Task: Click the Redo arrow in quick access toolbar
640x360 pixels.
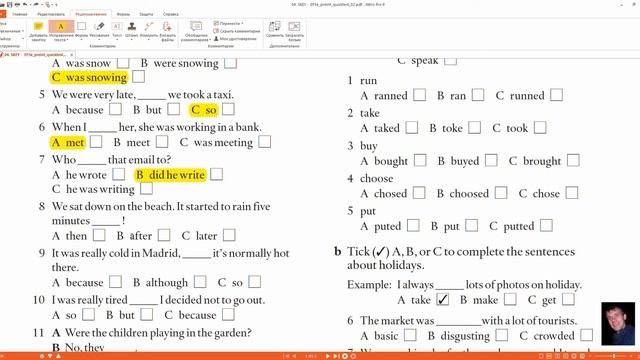Action: (35, 4)
